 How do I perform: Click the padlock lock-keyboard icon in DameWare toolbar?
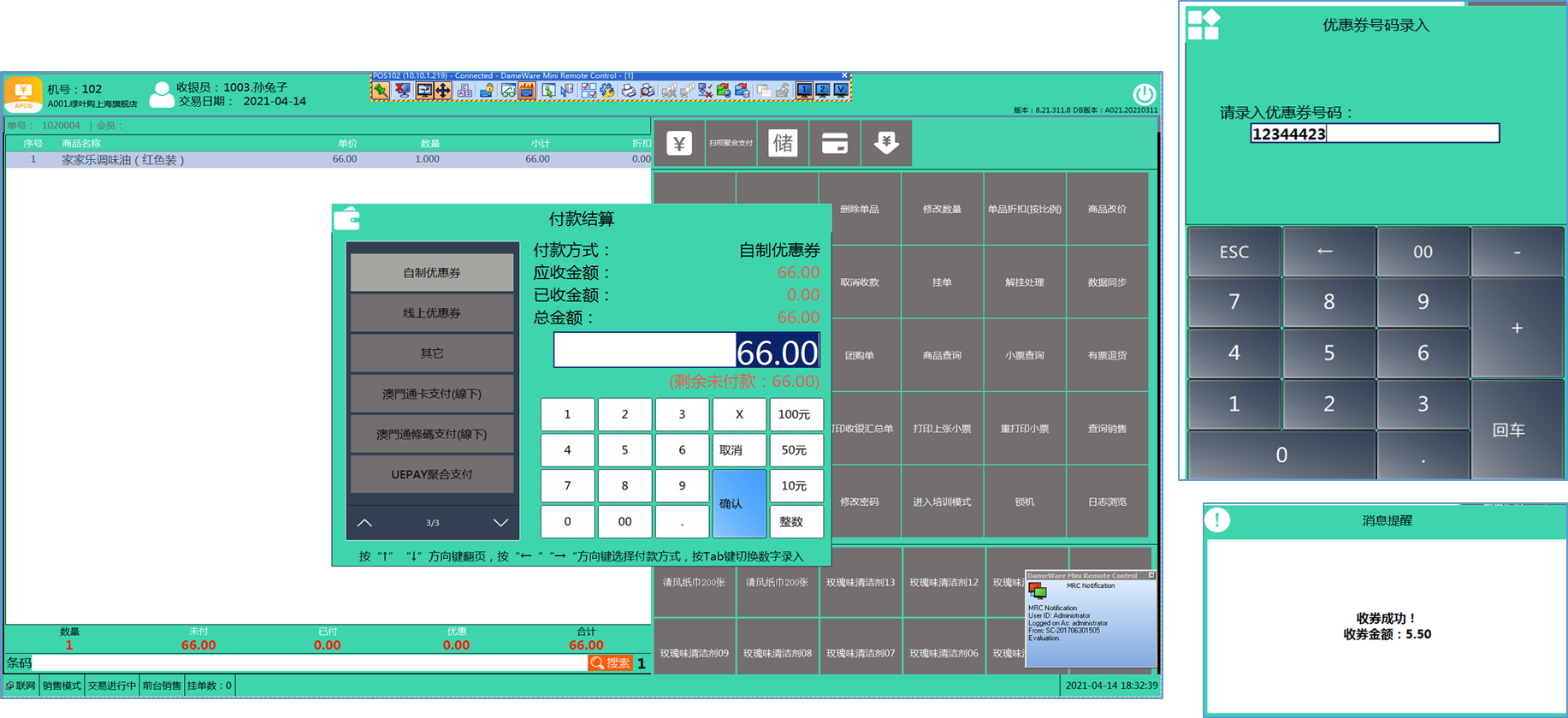[486, 91]
